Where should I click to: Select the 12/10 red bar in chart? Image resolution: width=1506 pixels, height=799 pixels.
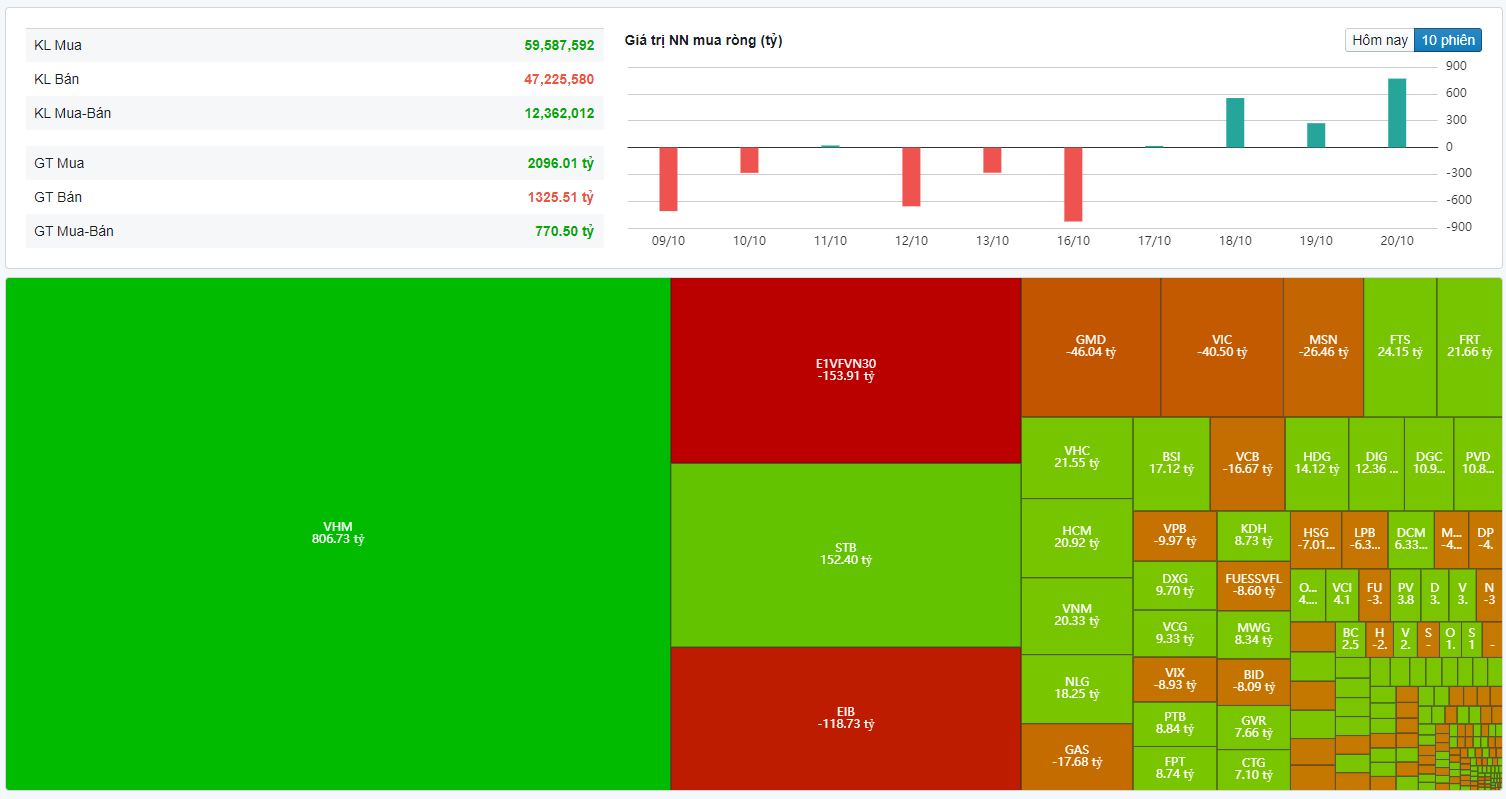coord(911,177)
